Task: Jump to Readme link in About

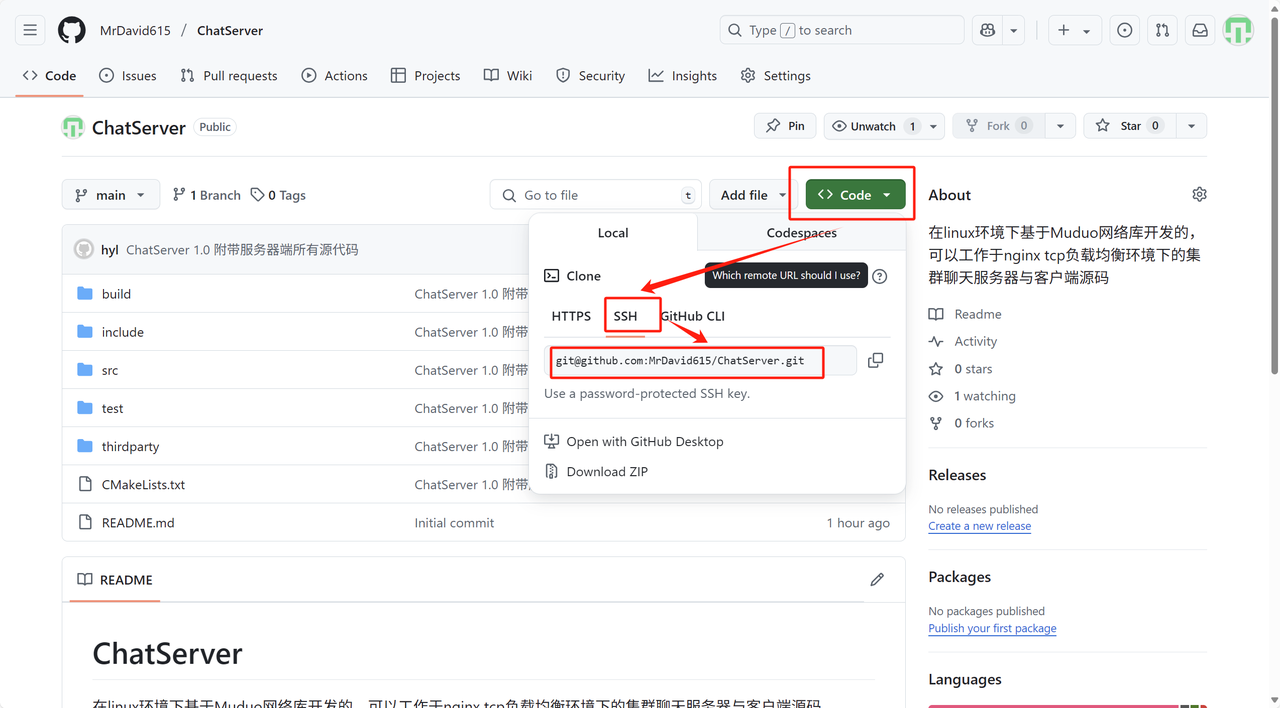Action: [x=965, y=314]
